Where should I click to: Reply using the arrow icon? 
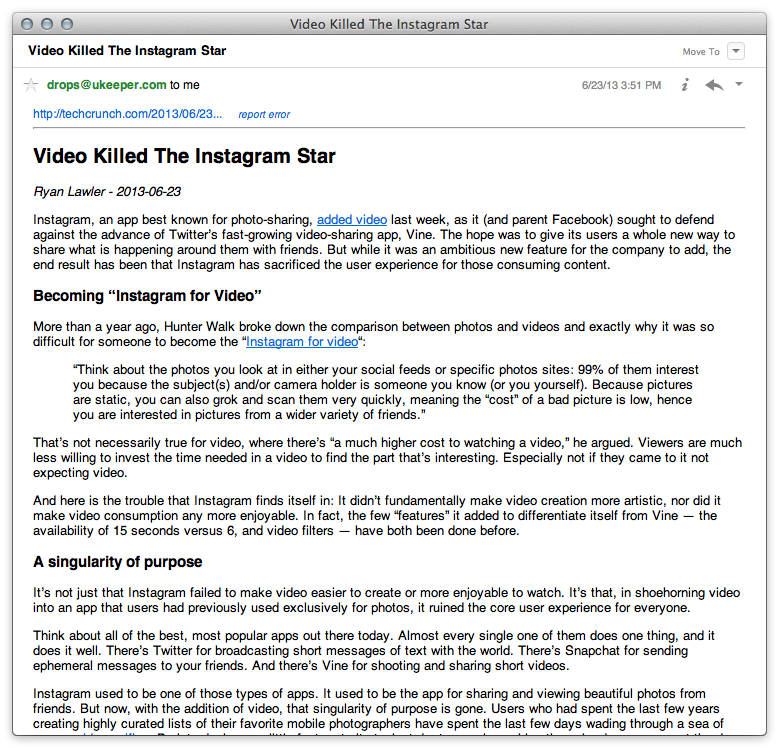coord(714,85)
